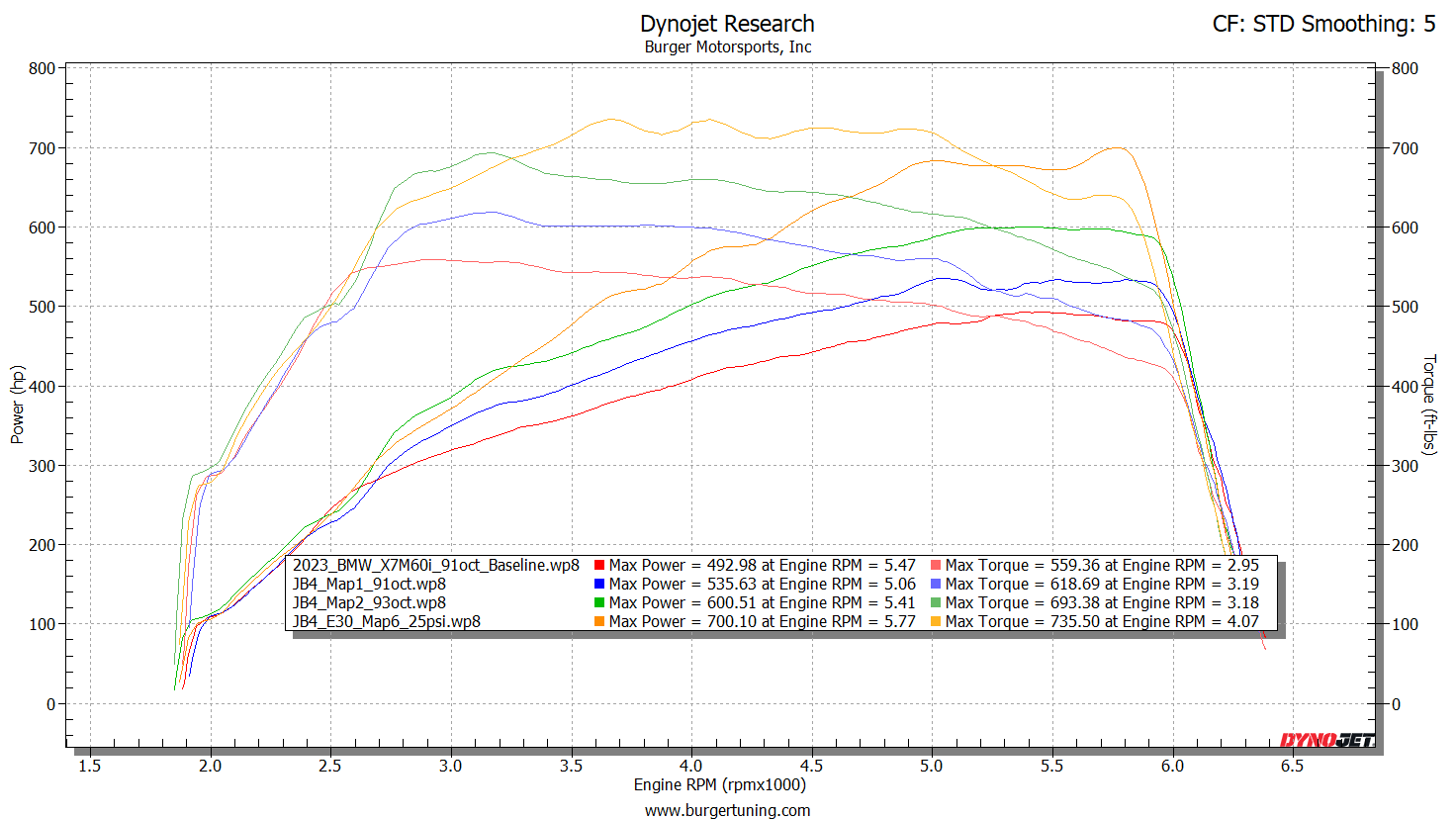Click the 400 tick on the Torque axis
This screenshot has height=819, width=1456.
1405,387
